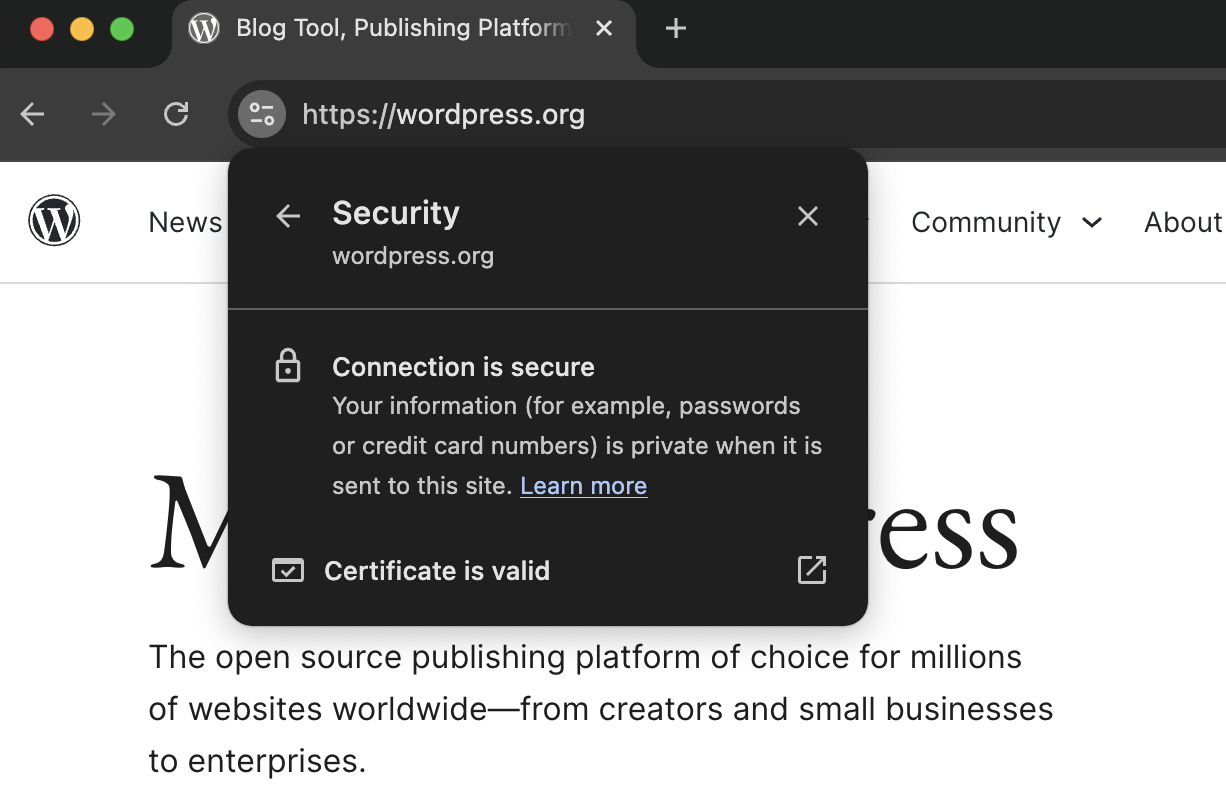Click the WordPress logo in the page header
The image size is (1226, 800).
coord(54,221)
